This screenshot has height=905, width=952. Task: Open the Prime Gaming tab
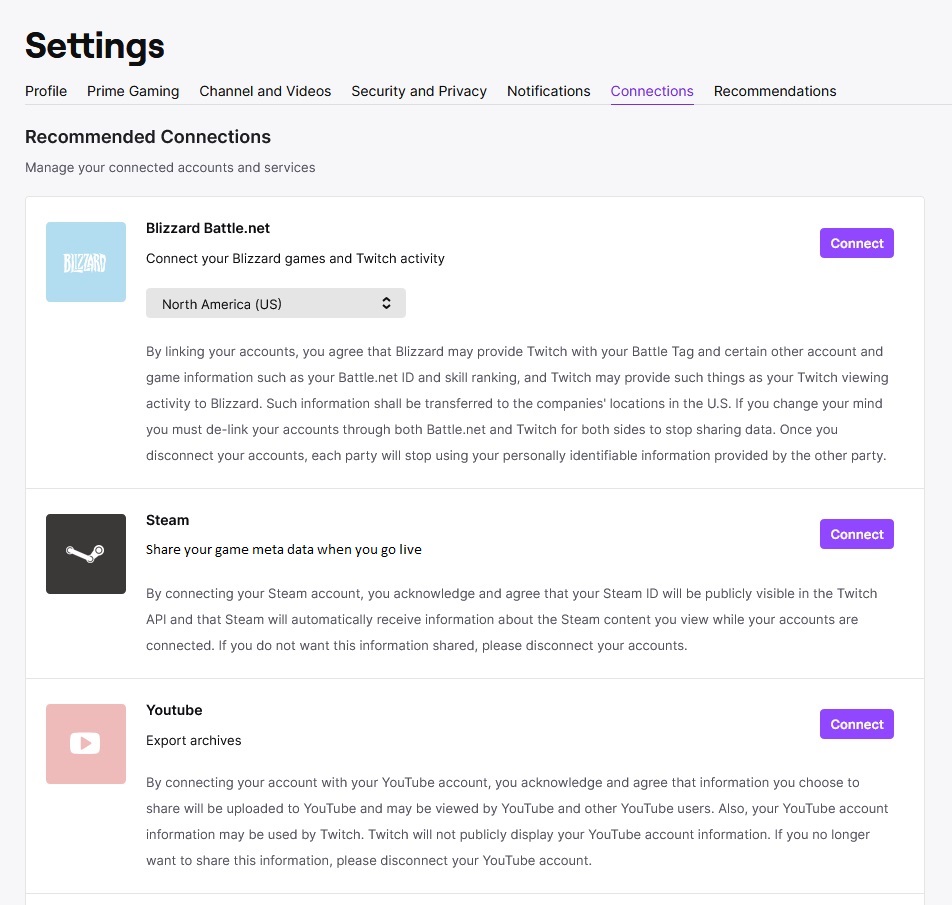(x=133, y=91)
